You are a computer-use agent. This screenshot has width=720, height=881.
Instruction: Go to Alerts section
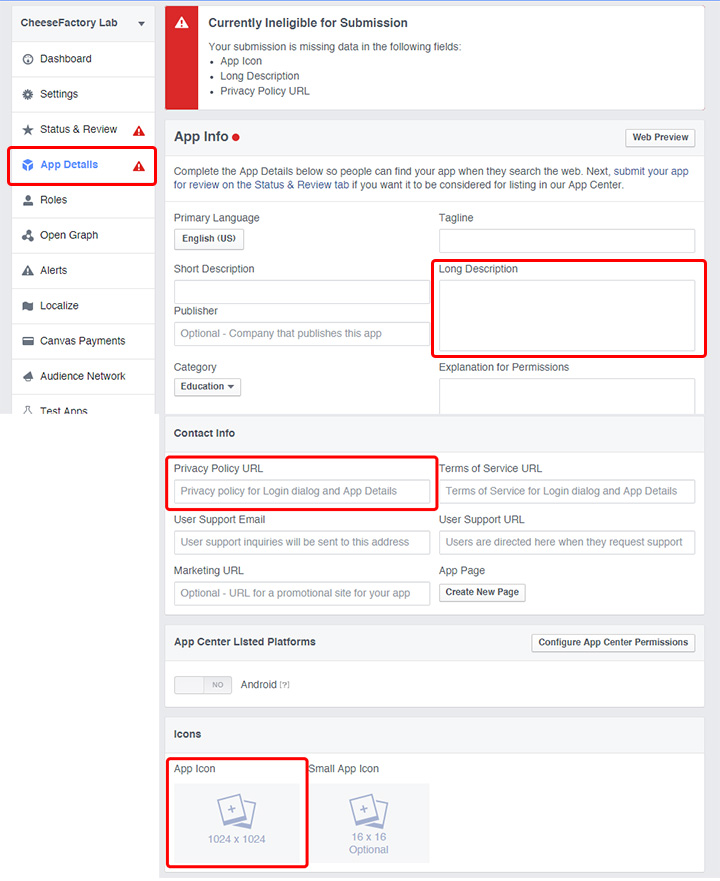point(83,271)
